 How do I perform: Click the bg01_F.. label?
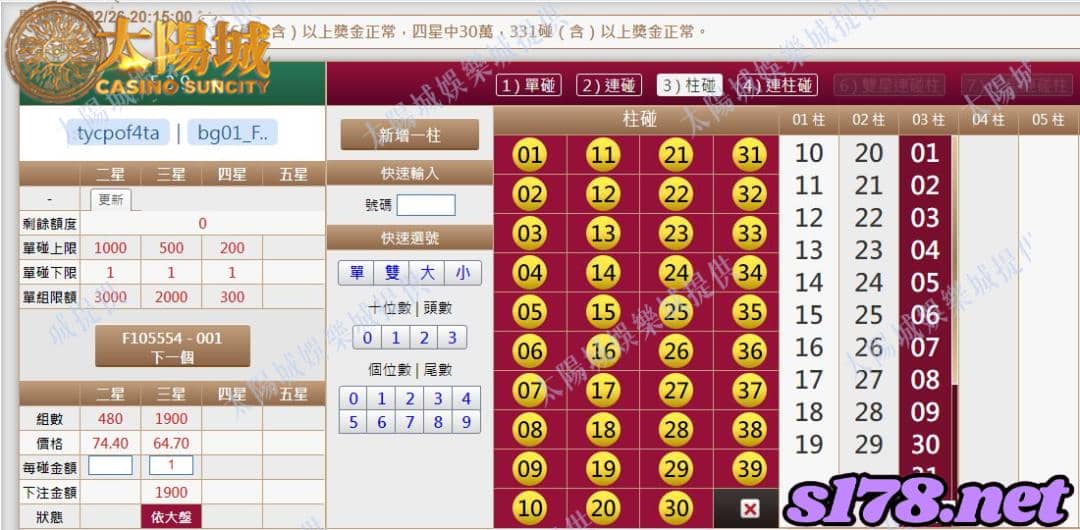click(233, 133)
